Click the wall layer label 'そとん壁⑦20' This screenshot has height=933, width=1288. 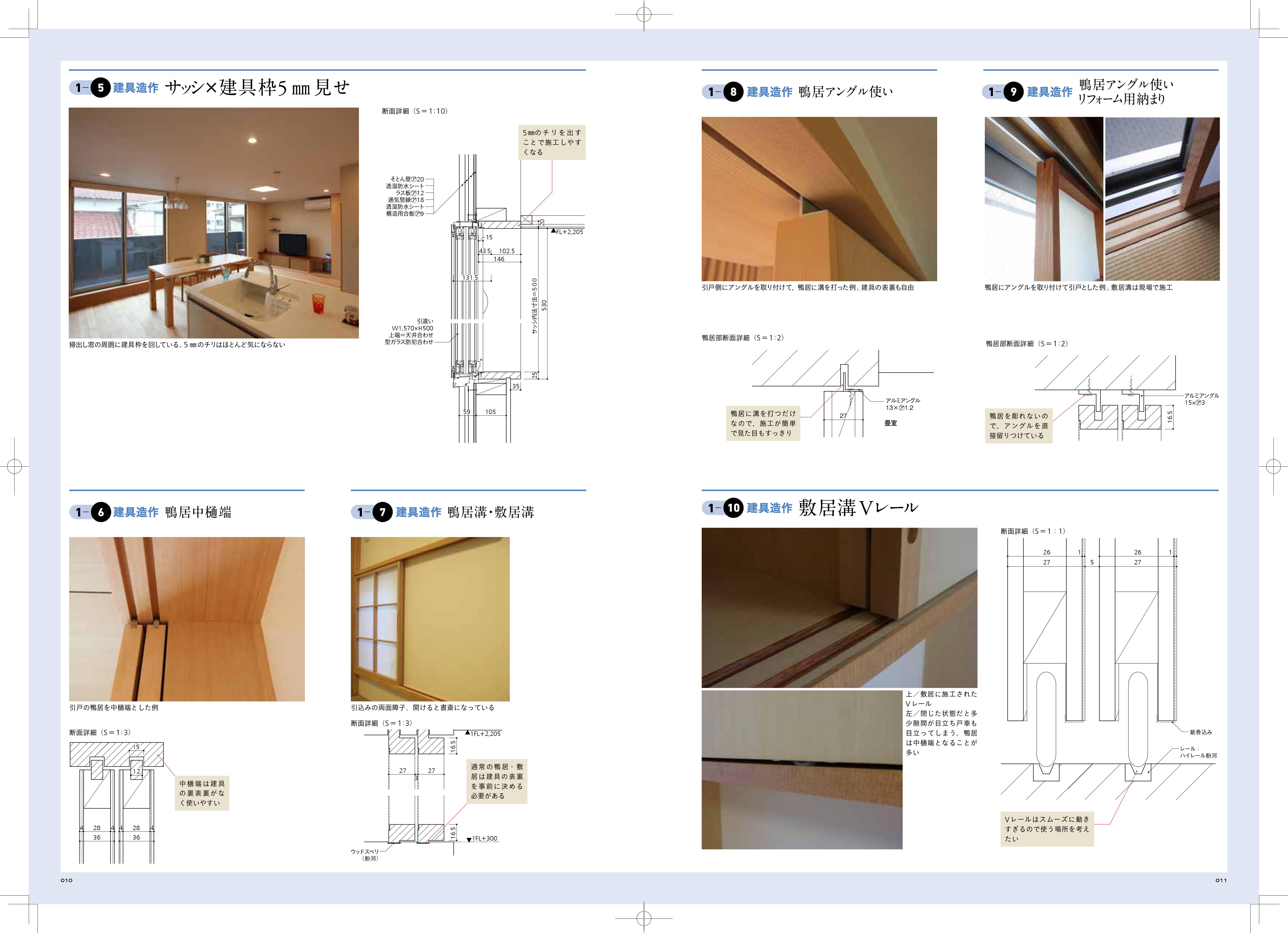click(407, 179)
